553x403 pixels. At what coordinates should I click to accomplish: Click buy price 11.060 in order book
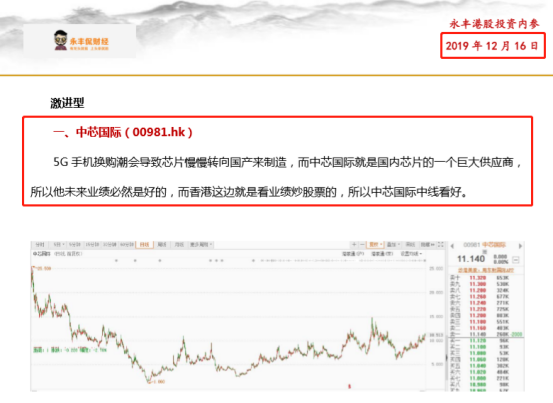pyautogui.click(x=478, y=359)
